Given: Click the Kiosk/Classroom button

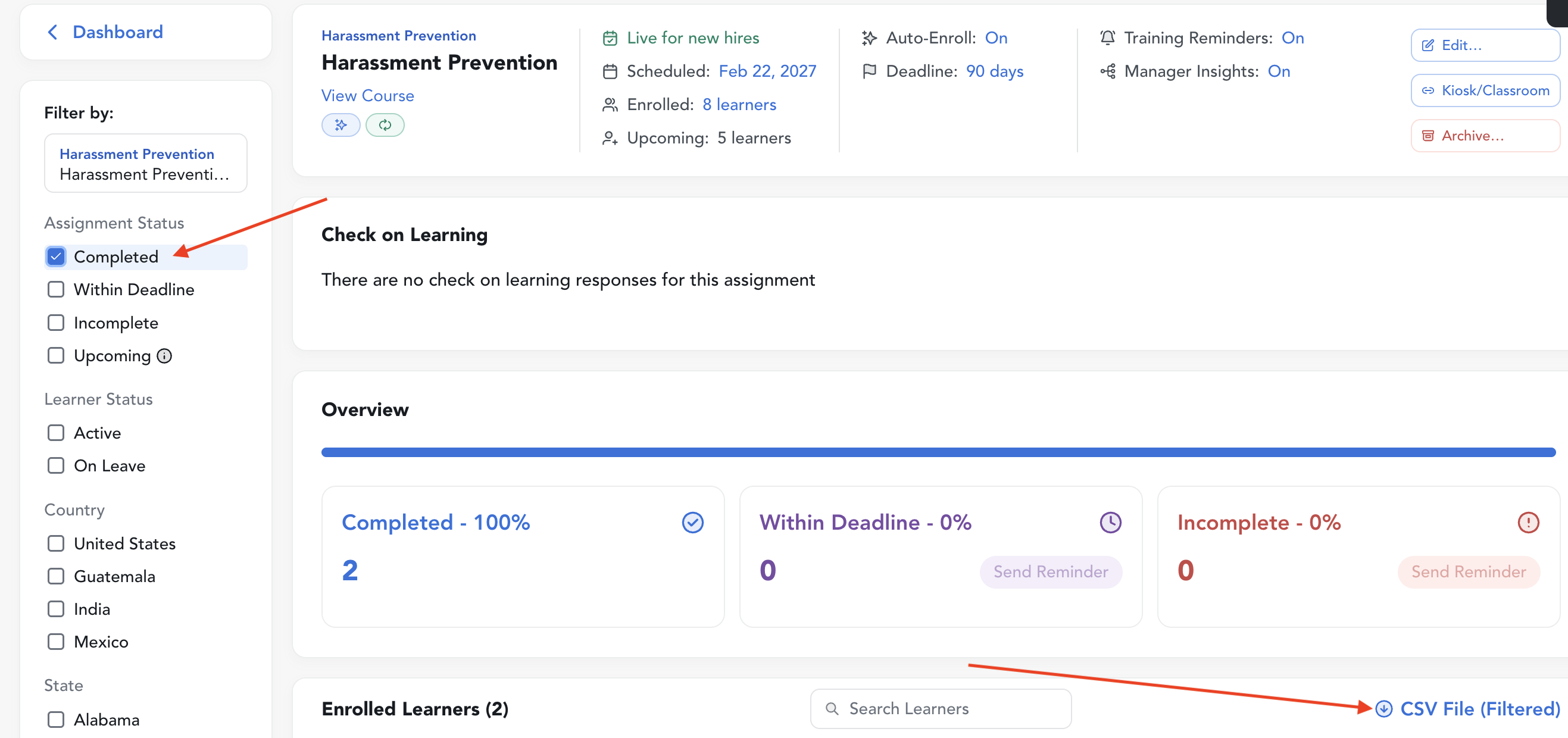Looking at the screenshot, I should click(1485, 90).
